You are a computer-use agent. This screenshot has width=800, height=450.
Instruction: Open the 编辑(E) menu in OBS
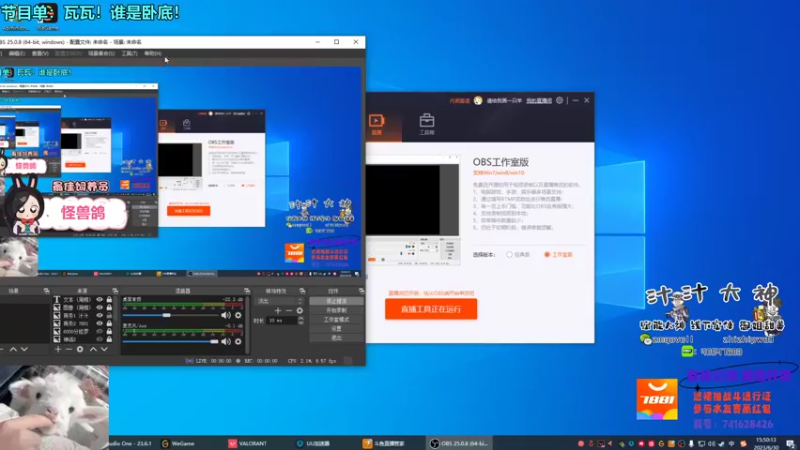pyautogui.click(x=16, y=54)
